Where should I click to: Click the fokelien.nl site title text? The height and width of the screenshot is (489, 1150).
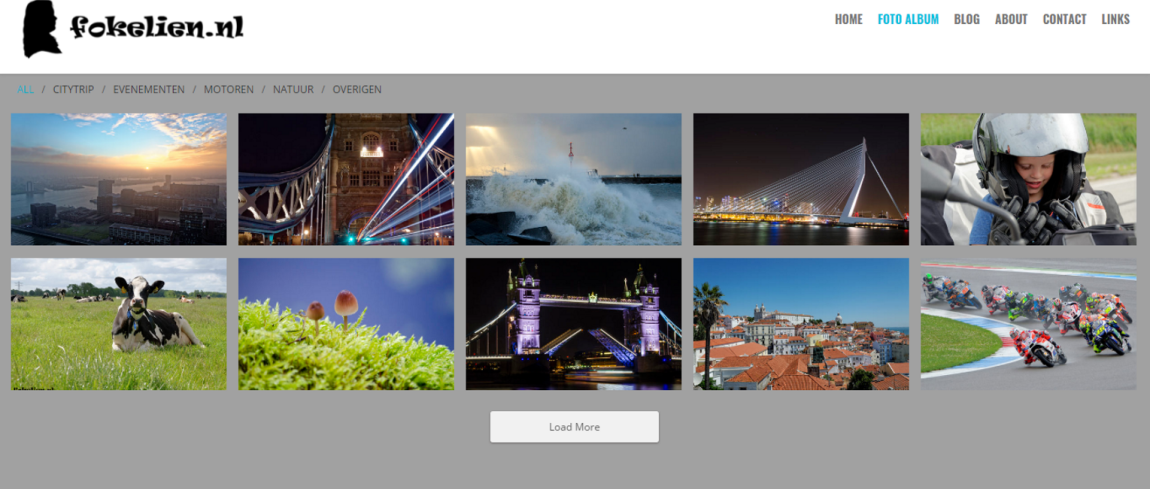[156, 27]
